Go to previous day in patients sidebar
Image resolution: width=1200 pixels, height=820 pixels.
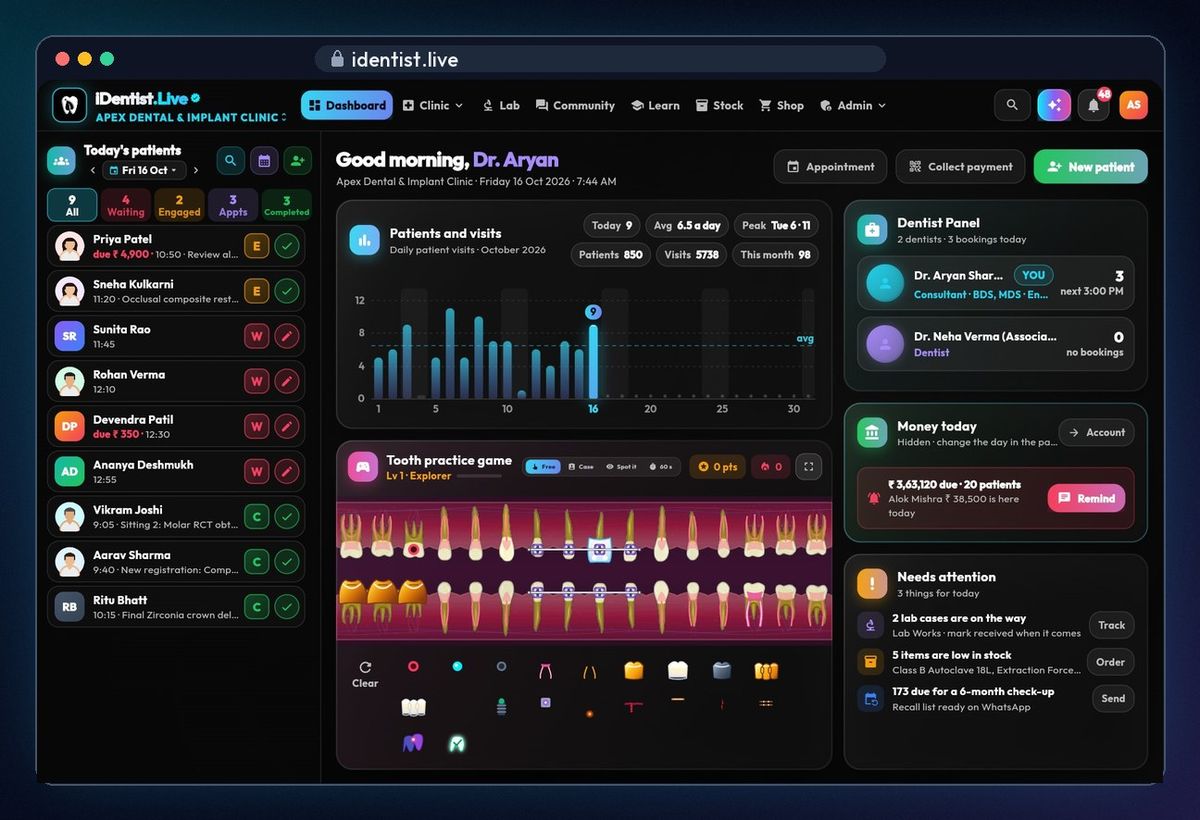pyautogui.click(x=92, y=171)
